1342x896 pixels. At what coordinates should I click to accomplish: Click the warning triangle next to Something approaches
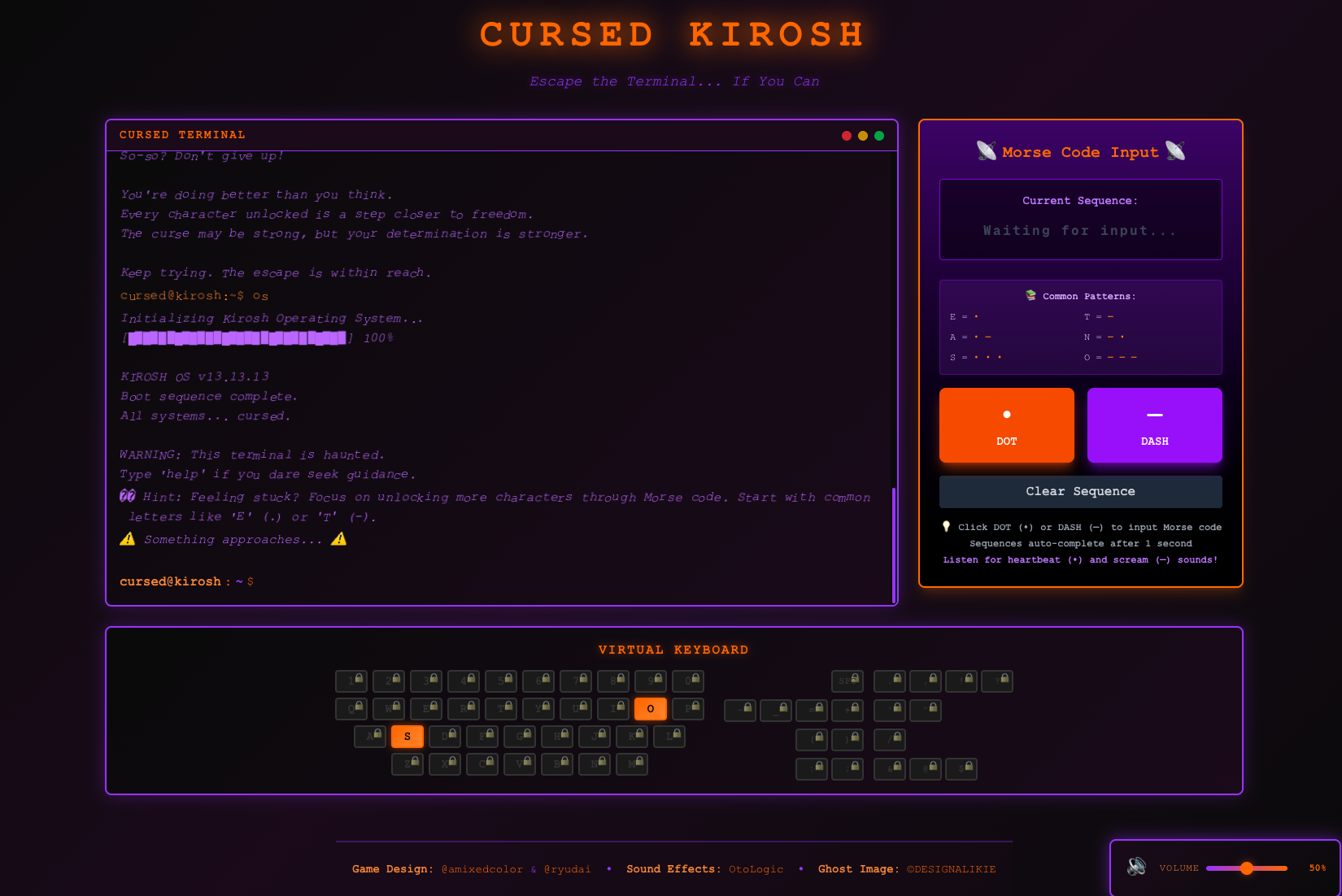point(128,538)
